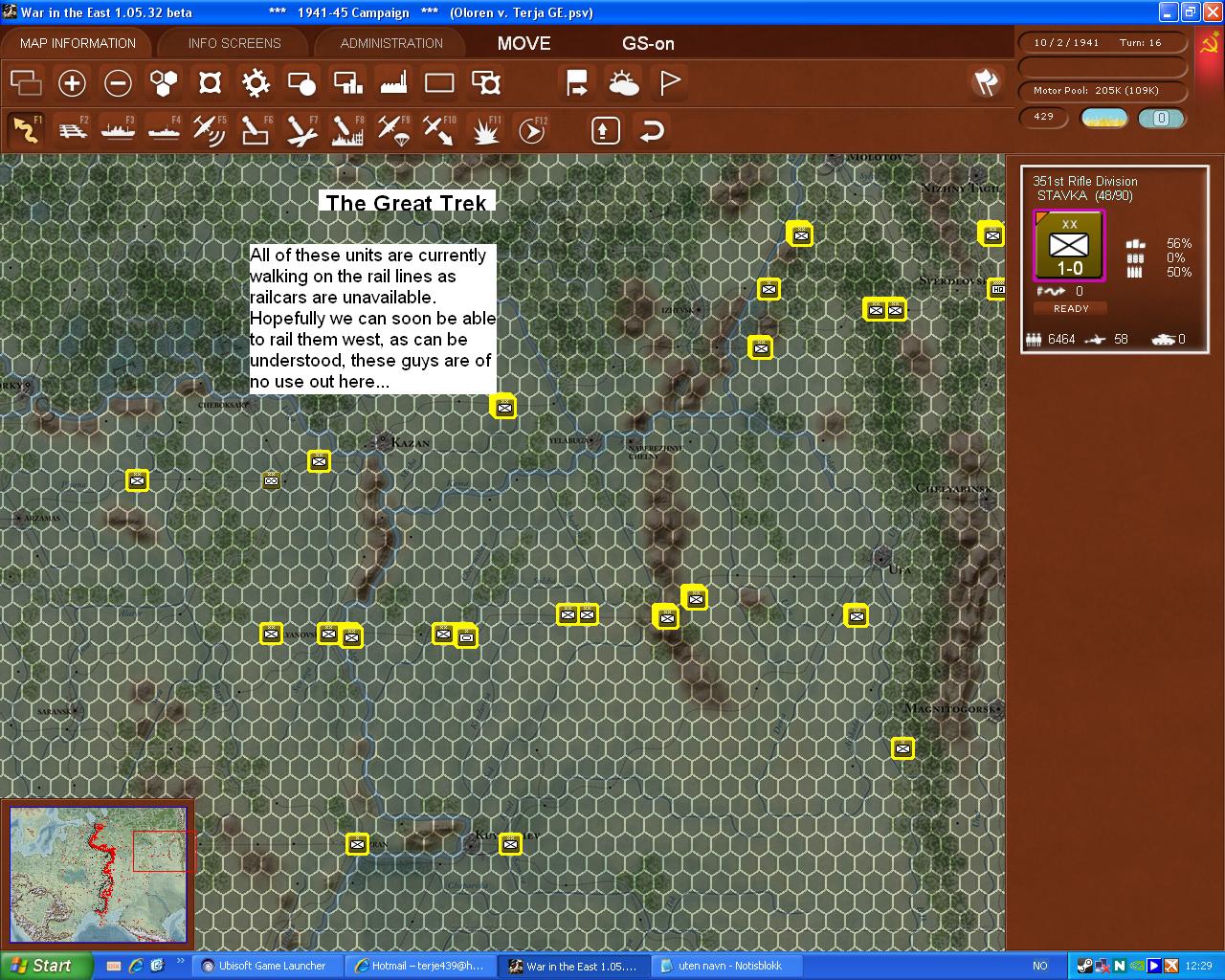Select the F2 rail mode

click(x=72, y=129)
